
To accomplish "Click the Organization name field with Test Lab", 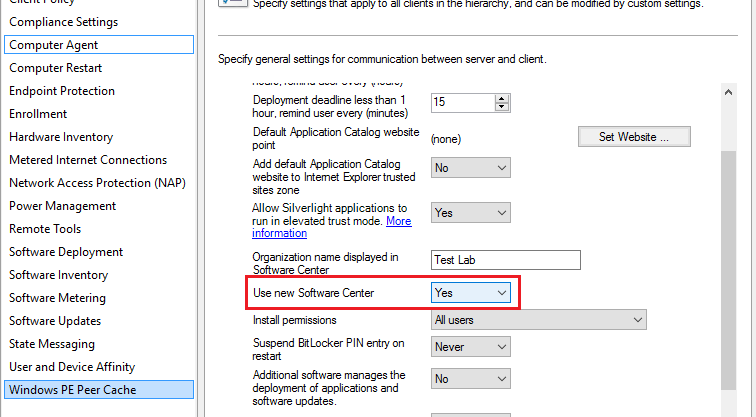I will [x=506, y=260].
